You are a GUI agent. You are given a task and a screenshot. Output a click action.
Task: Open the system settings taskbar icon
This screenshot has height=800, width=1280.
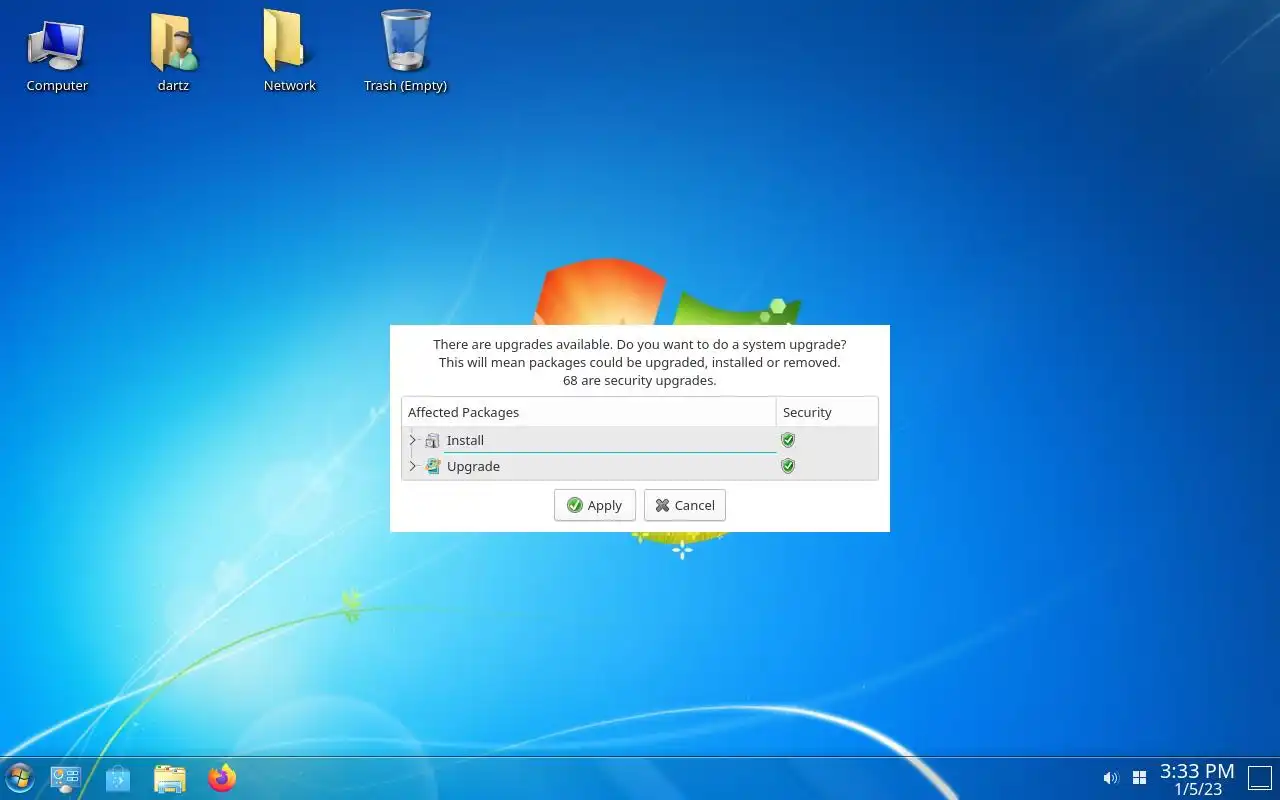click(x=66, y=778)
